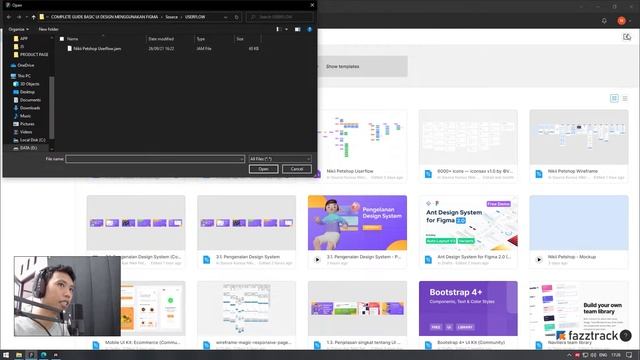Open 3.1. Pengenalan Design System file card
This screenshot has width=640, height=360.
tap(247, 231)
